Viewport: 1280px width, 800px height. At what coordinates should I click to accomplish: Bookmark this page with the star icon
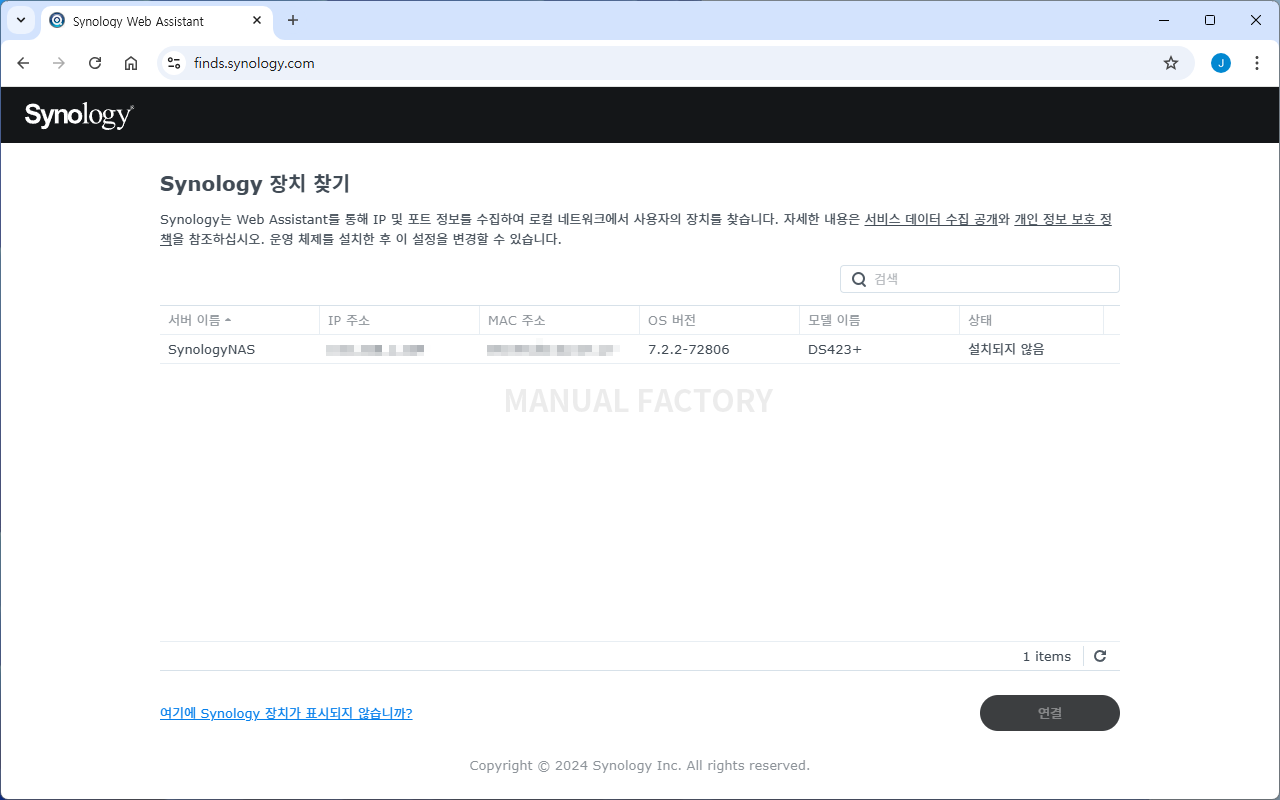1171,63
